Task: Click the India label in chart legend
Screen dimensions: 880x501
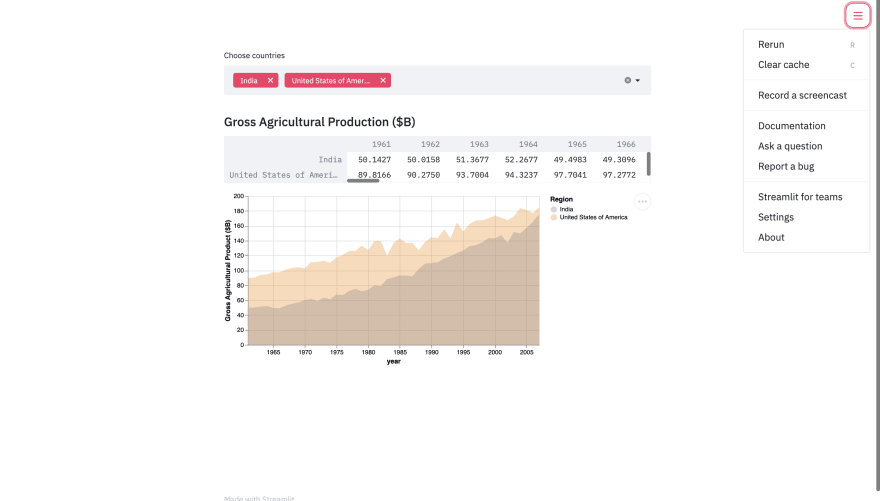Action: coord(566,209)
